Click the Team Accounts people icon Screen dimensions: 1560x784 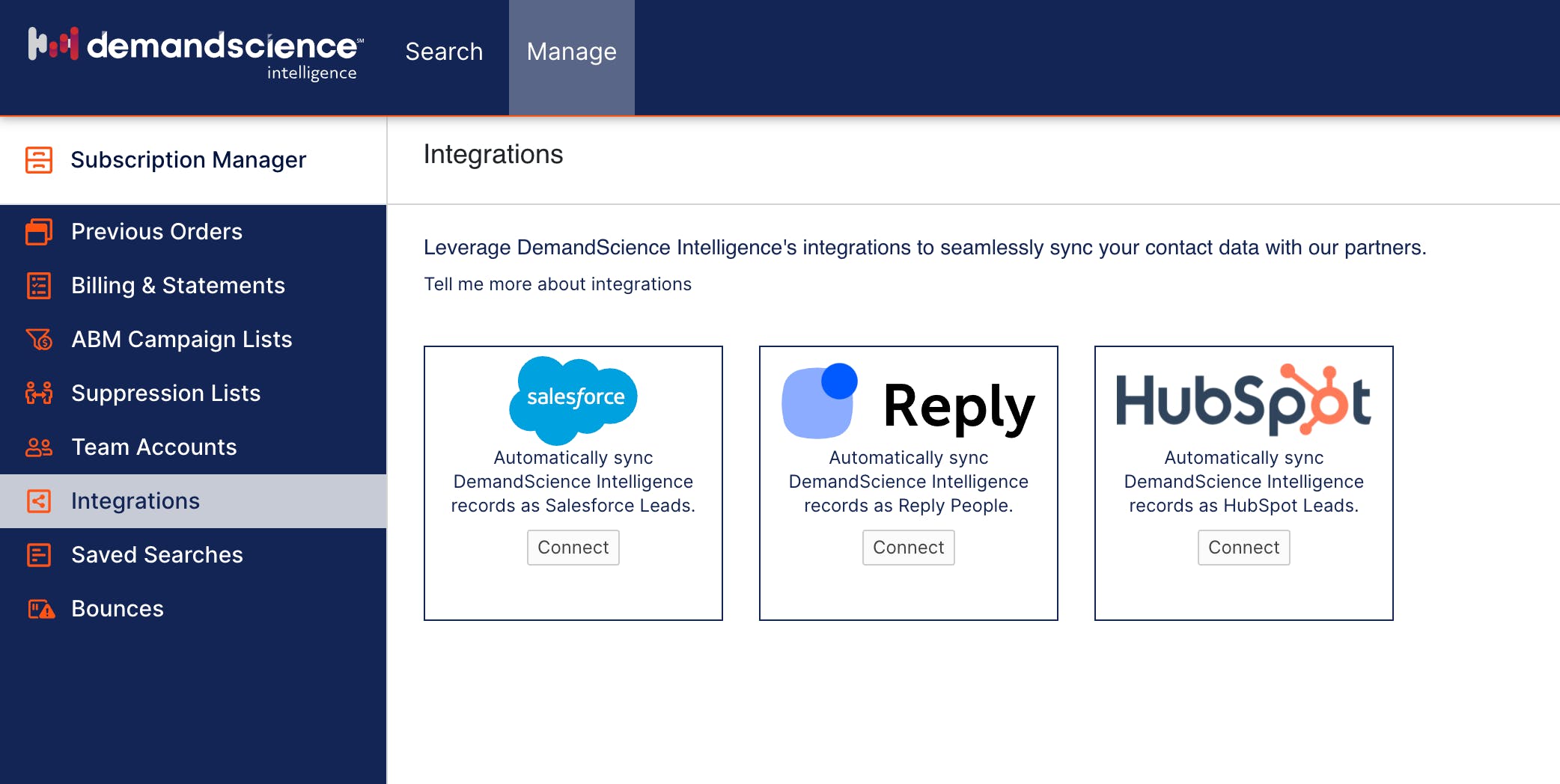click(39, 447)
